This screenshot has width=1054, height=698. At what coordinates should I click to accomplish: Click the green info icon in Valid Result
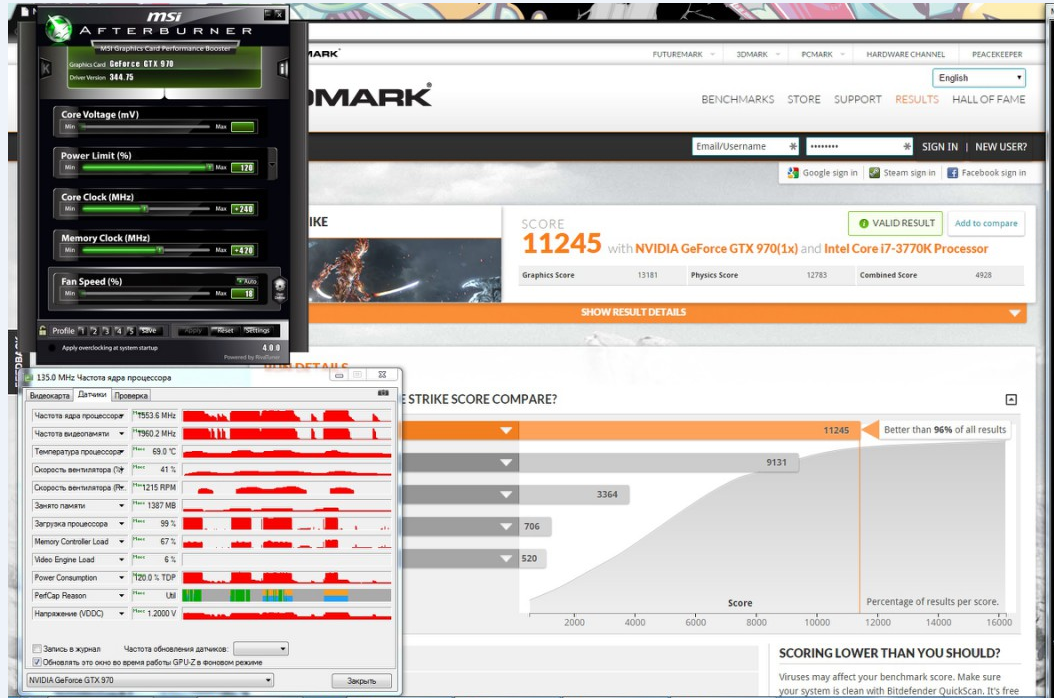click(x=863, y=223)
